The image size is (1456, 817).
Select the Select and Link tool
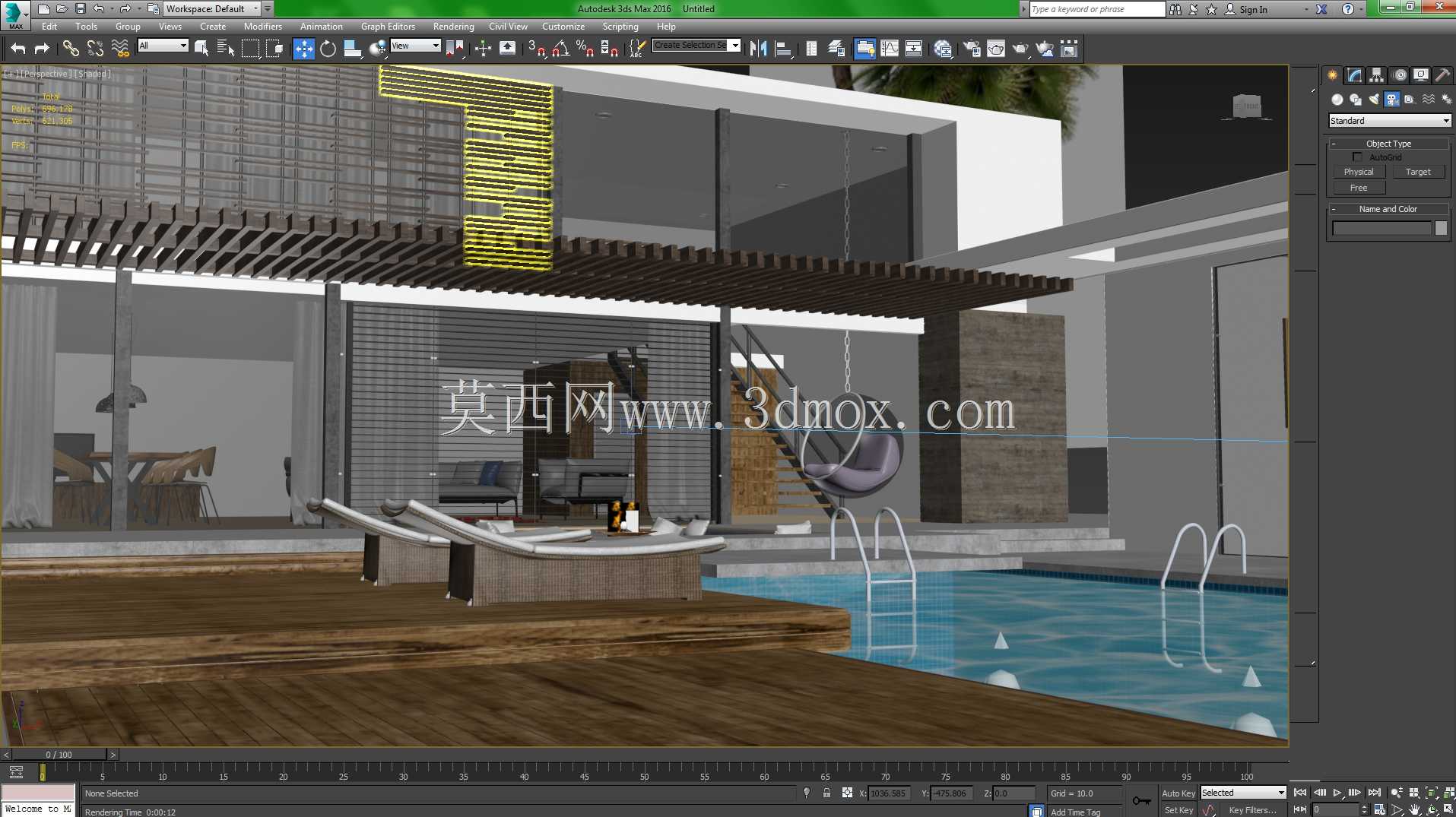(x=71, y=49)
